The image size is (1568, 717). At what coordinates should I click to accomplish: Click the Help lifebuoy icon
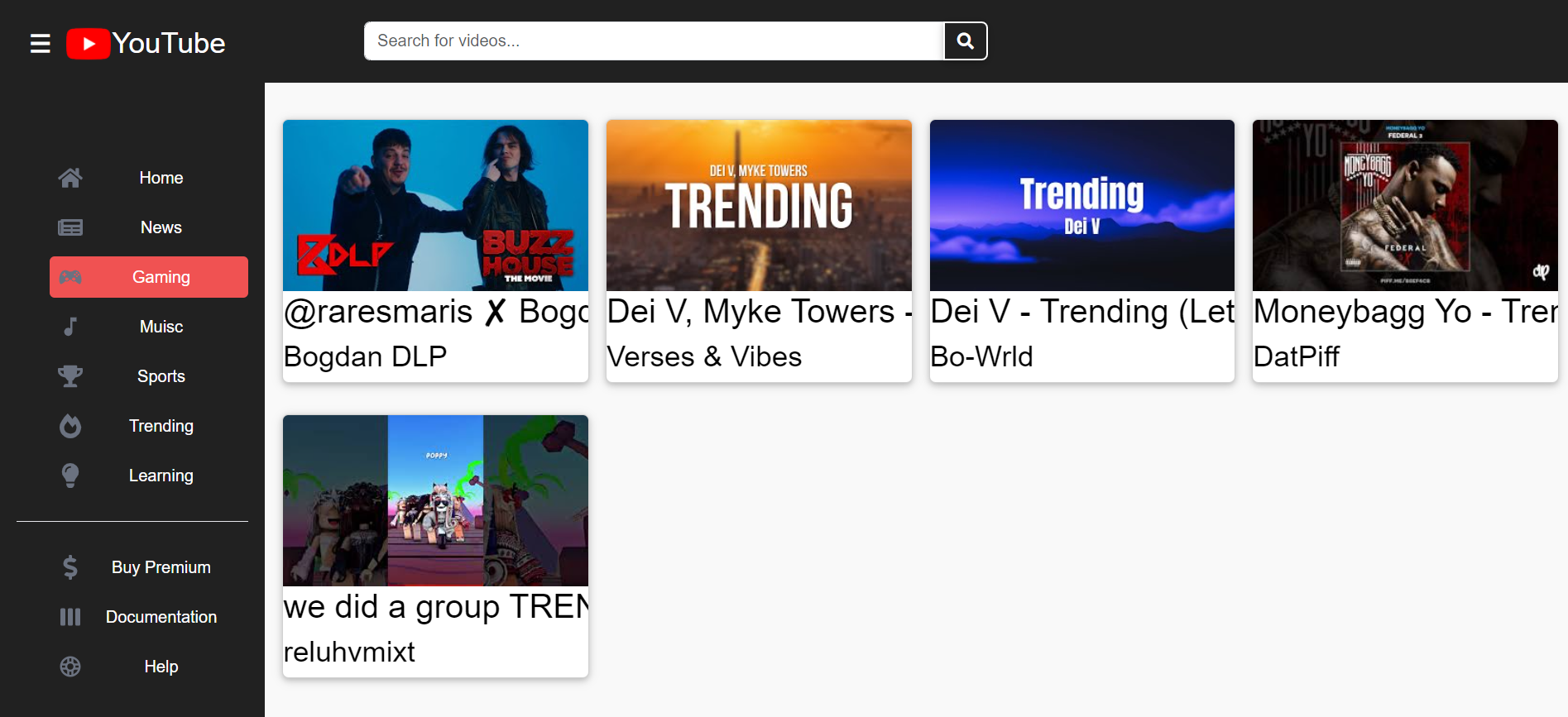[70, 667]
